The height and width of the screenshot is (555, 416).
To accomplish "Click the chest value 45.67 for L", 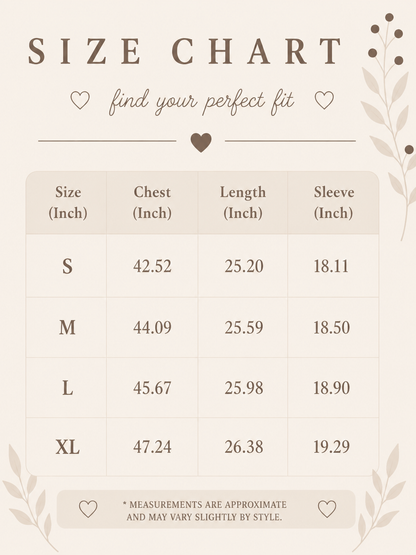I will point(152,388).
